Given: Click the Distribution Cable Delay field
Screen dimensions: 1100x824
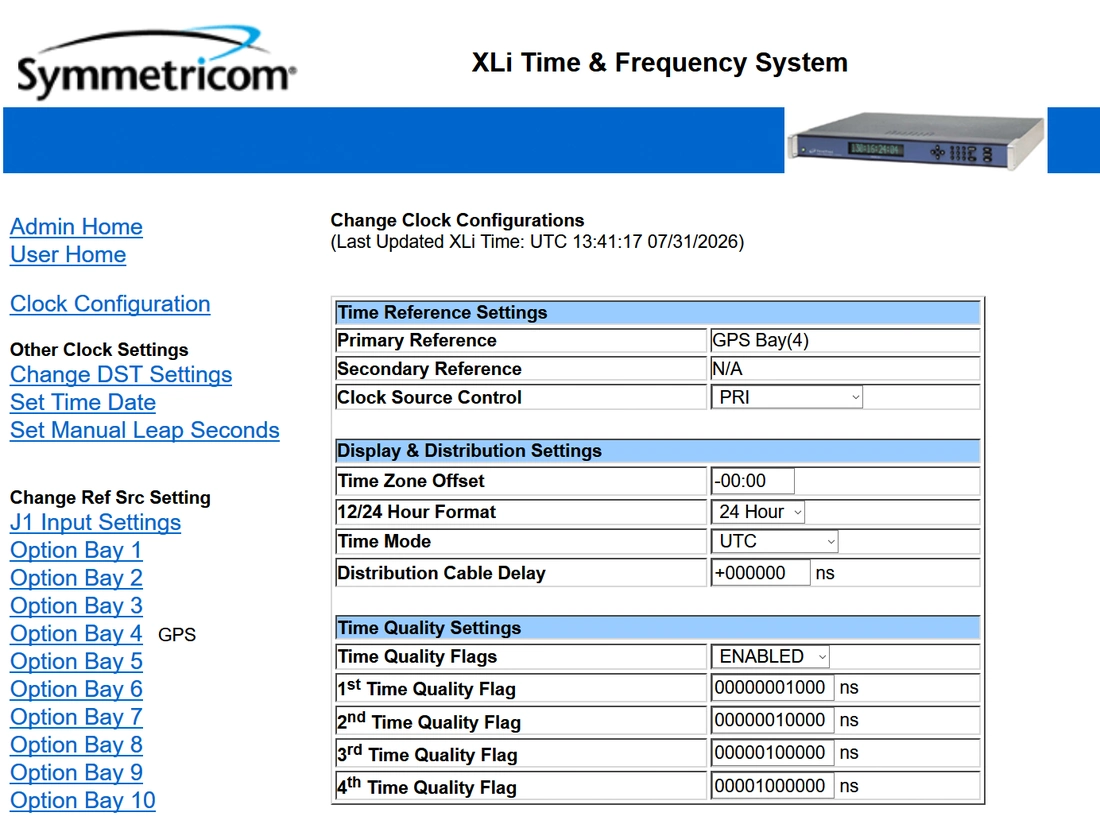Looking at the screenshot, I should point(761,573).
